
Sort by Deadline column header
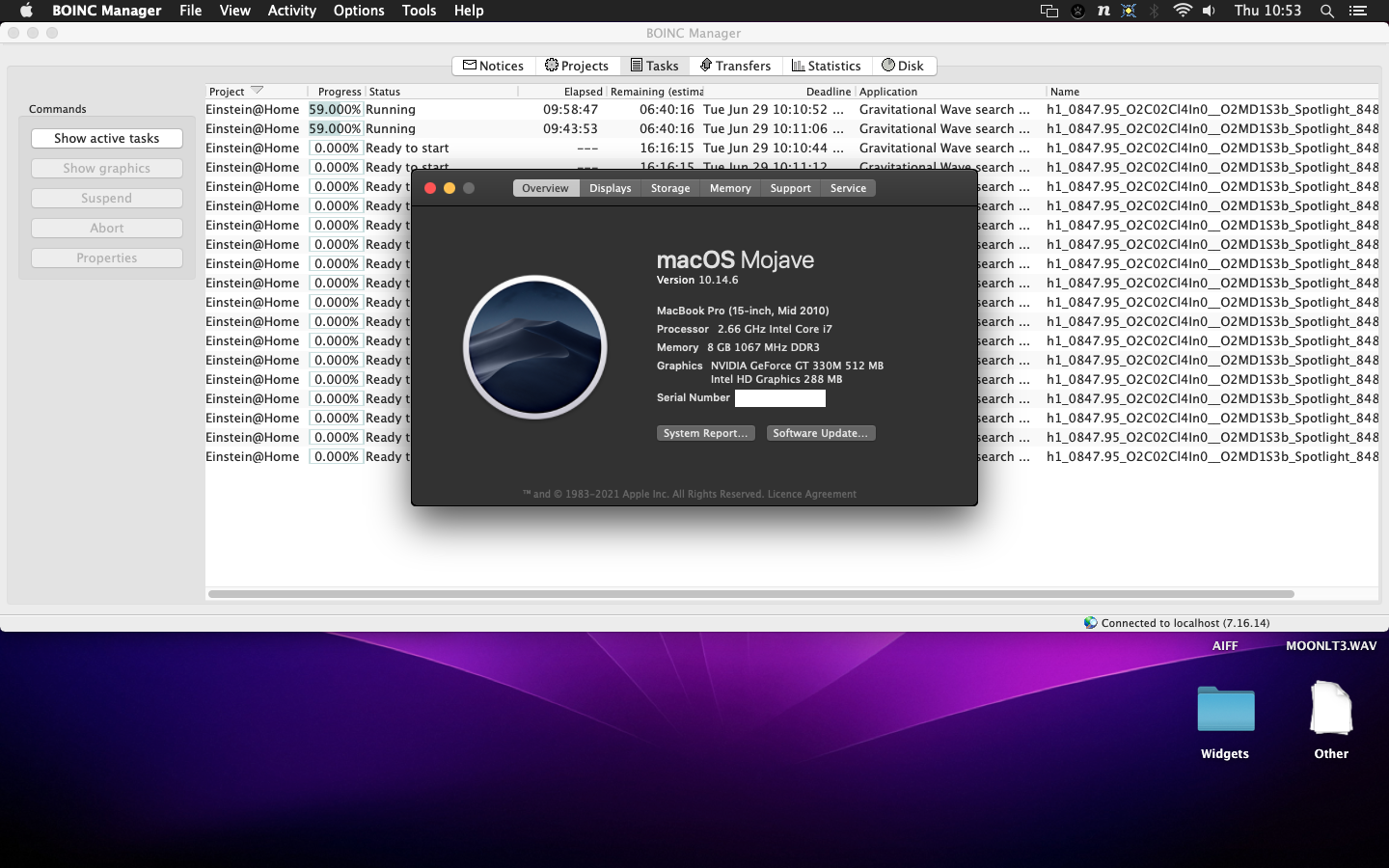click(779, 92)
